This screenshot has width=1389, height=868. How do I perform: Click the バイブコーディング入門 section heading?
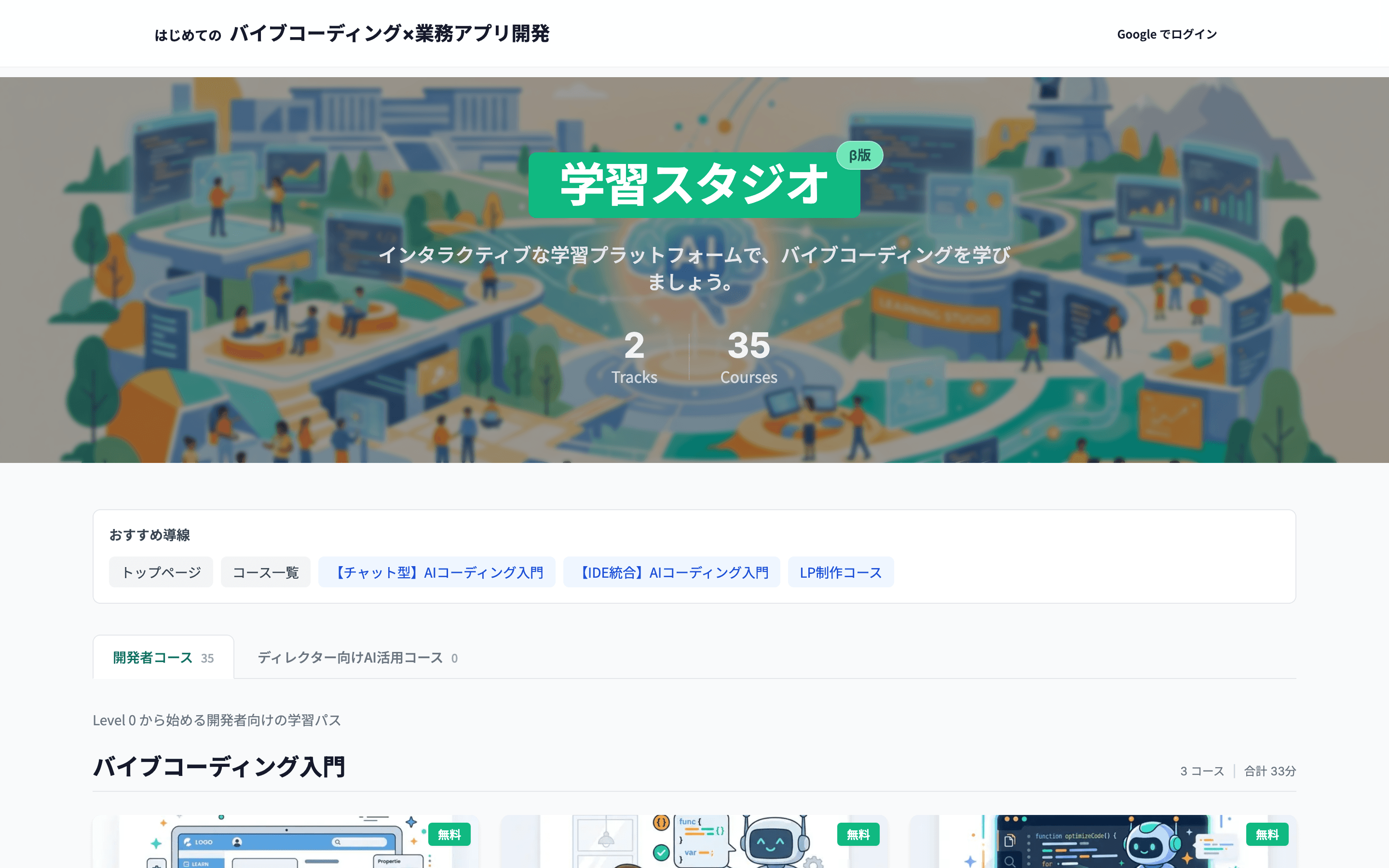pyautogui.click(x=219, y=766)
